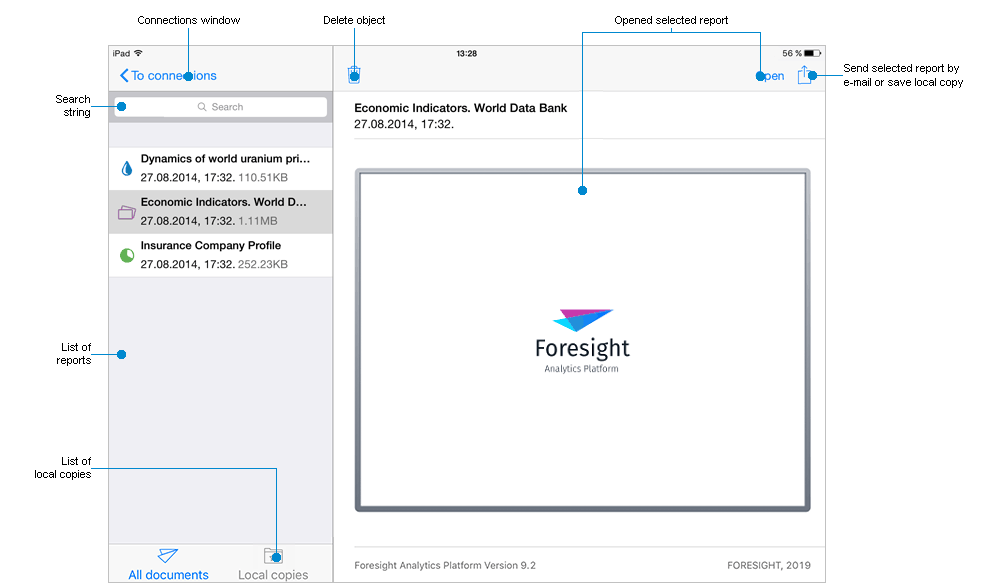Viewport: 1003px width, 583px height.
Task: Tap the battery indicator in status bar
Action: tap(812, 53)
